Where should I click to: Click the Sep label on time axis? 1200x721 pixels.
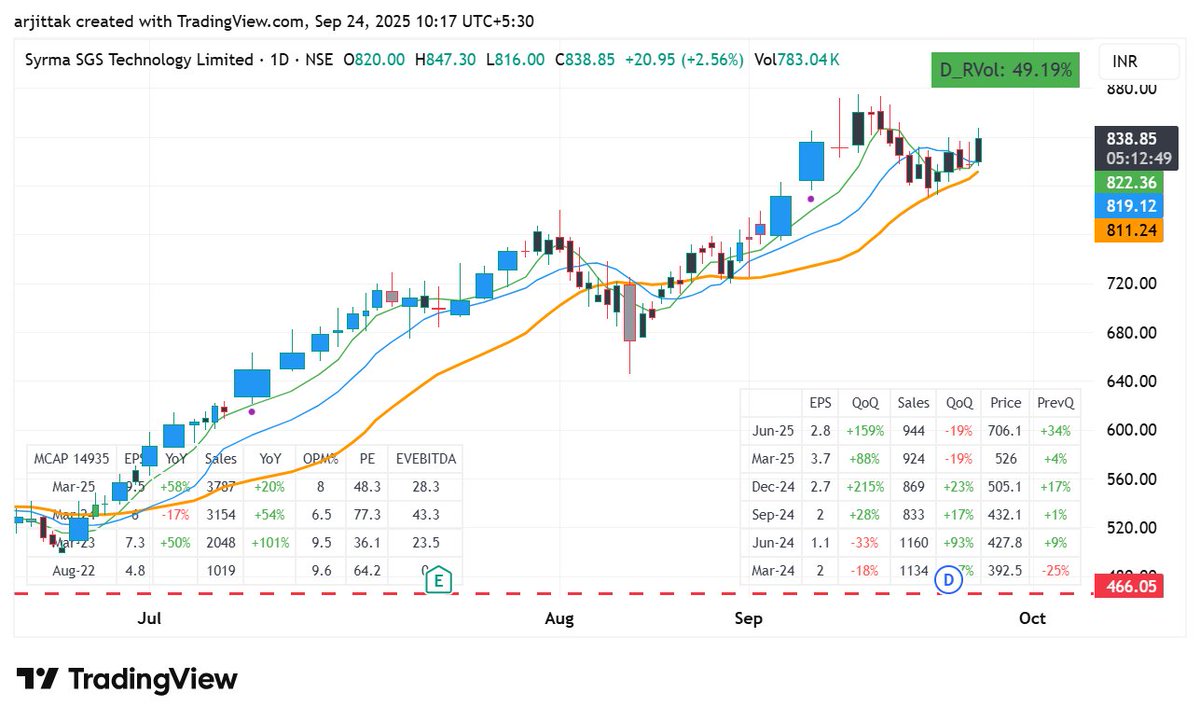(748, 619)
